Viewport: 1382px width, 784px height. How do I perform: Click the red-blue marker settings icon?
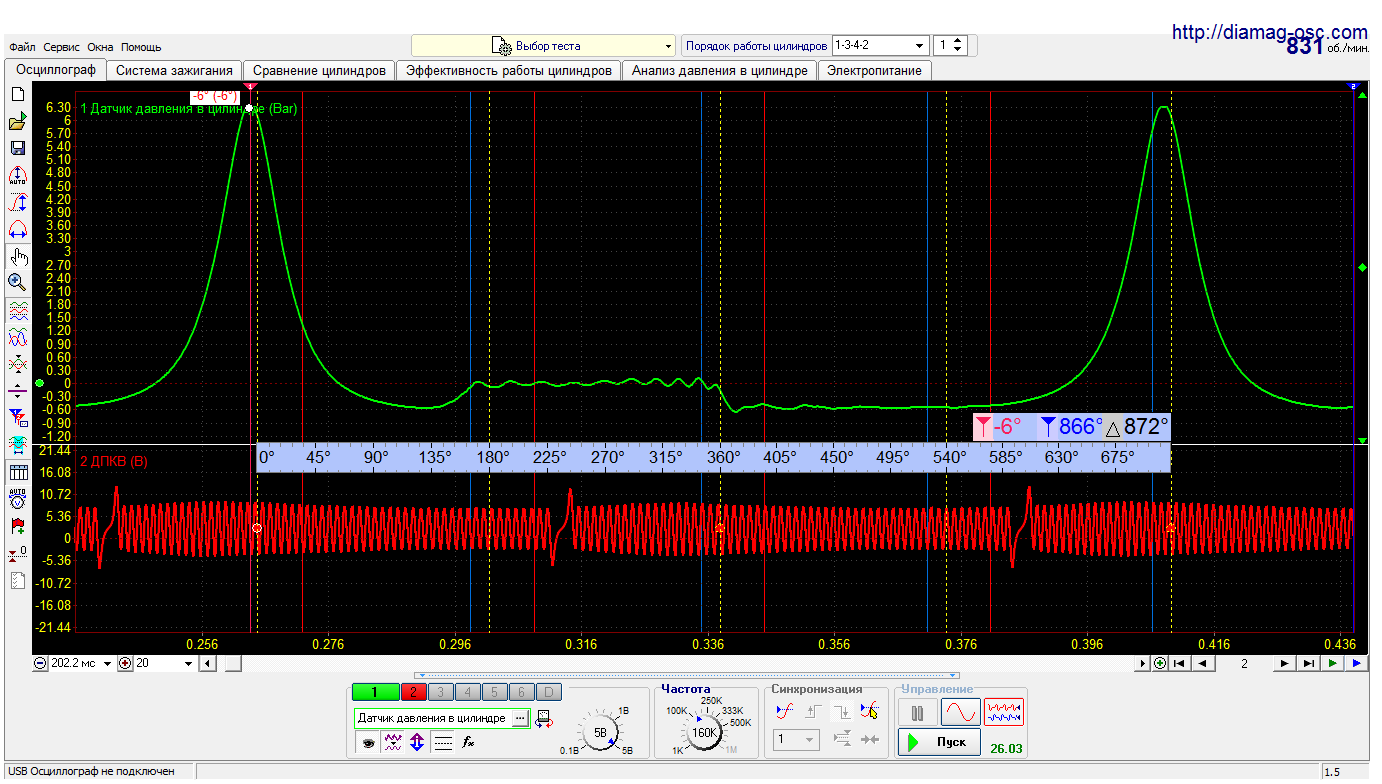point(17,417)
